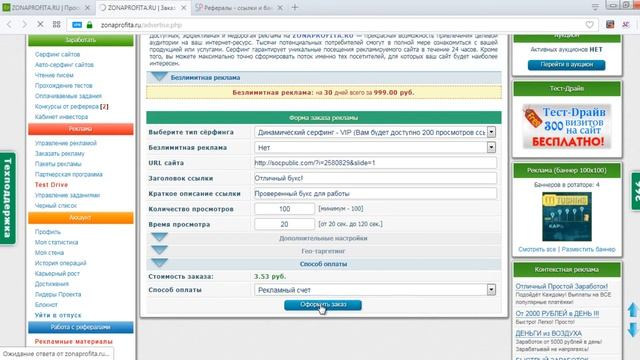640x360 pixels.
Task: Click the red extension icon right of address bar
Action: tap(610, 24)
